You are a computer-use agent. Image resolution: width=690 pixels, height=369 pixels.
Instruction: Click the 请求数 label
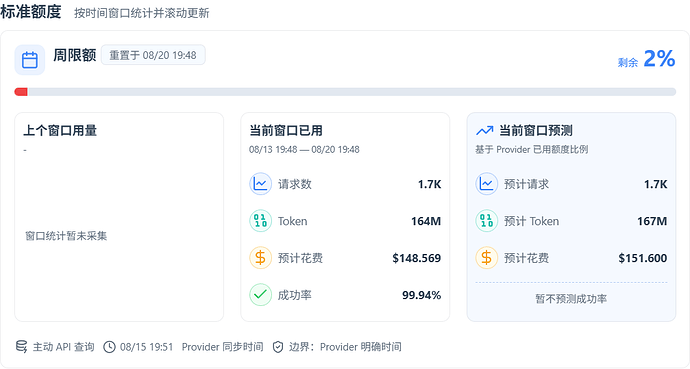tap(295, 184)
